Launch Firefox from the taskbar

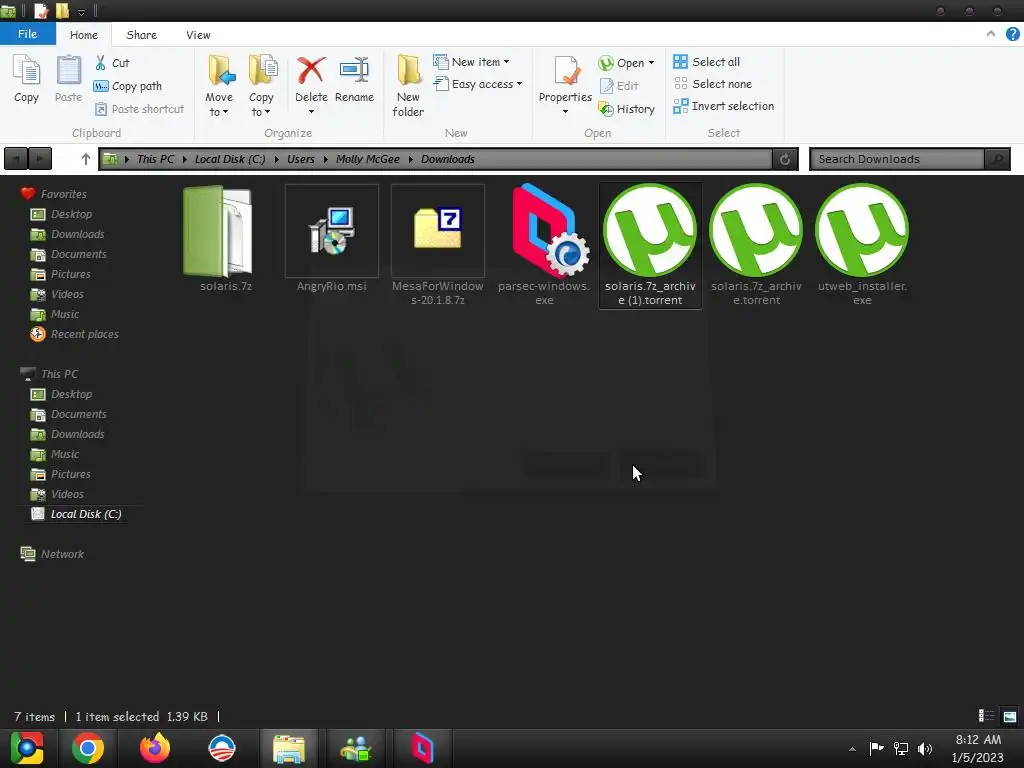click(155, 748)
